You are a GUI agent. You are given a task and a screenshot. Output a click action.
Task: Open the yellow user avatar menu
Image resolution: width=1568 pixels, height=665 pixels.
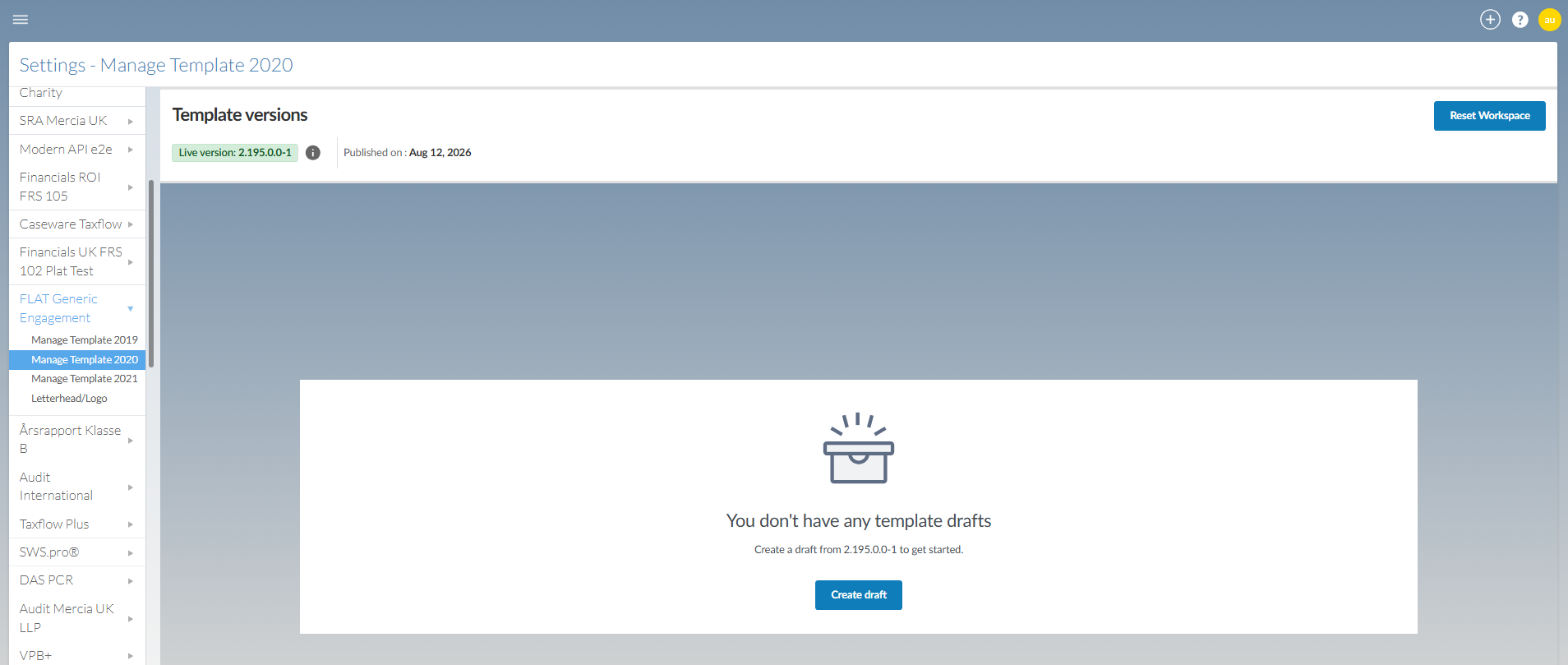click(x=1550, y=20)
